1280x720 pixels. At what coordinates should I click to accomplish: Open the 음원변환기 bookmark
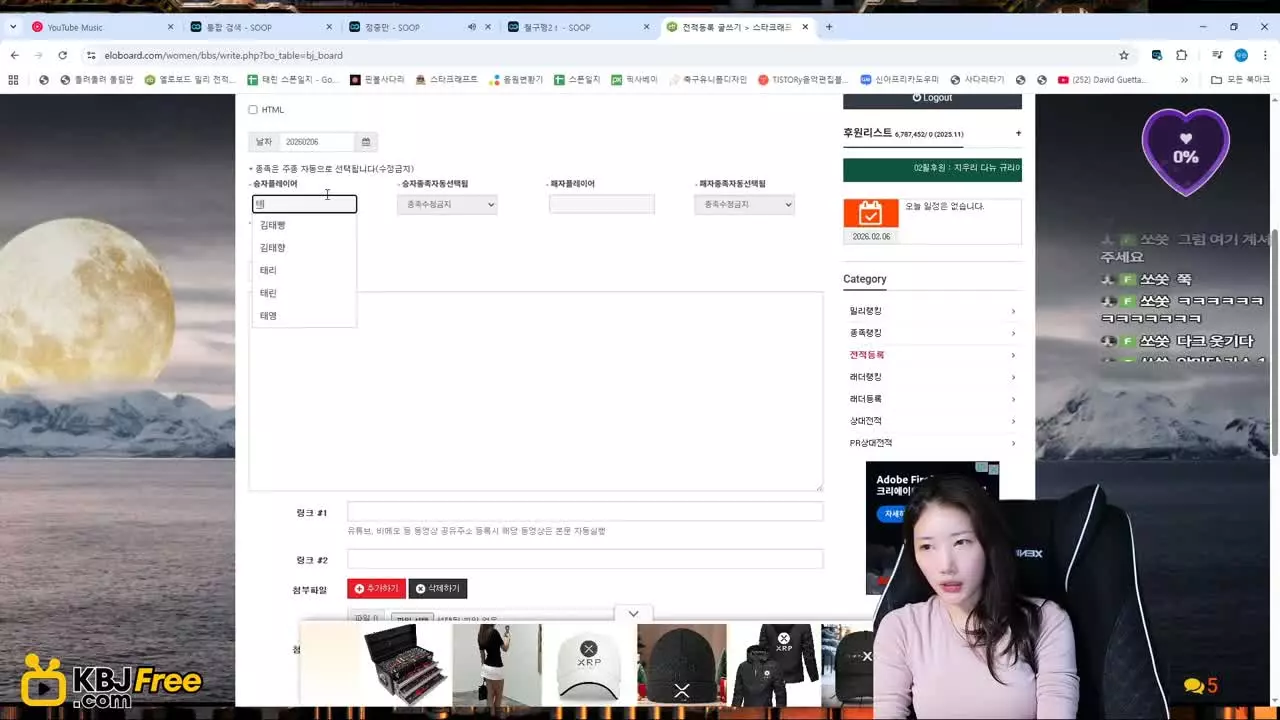click(515, 80)
